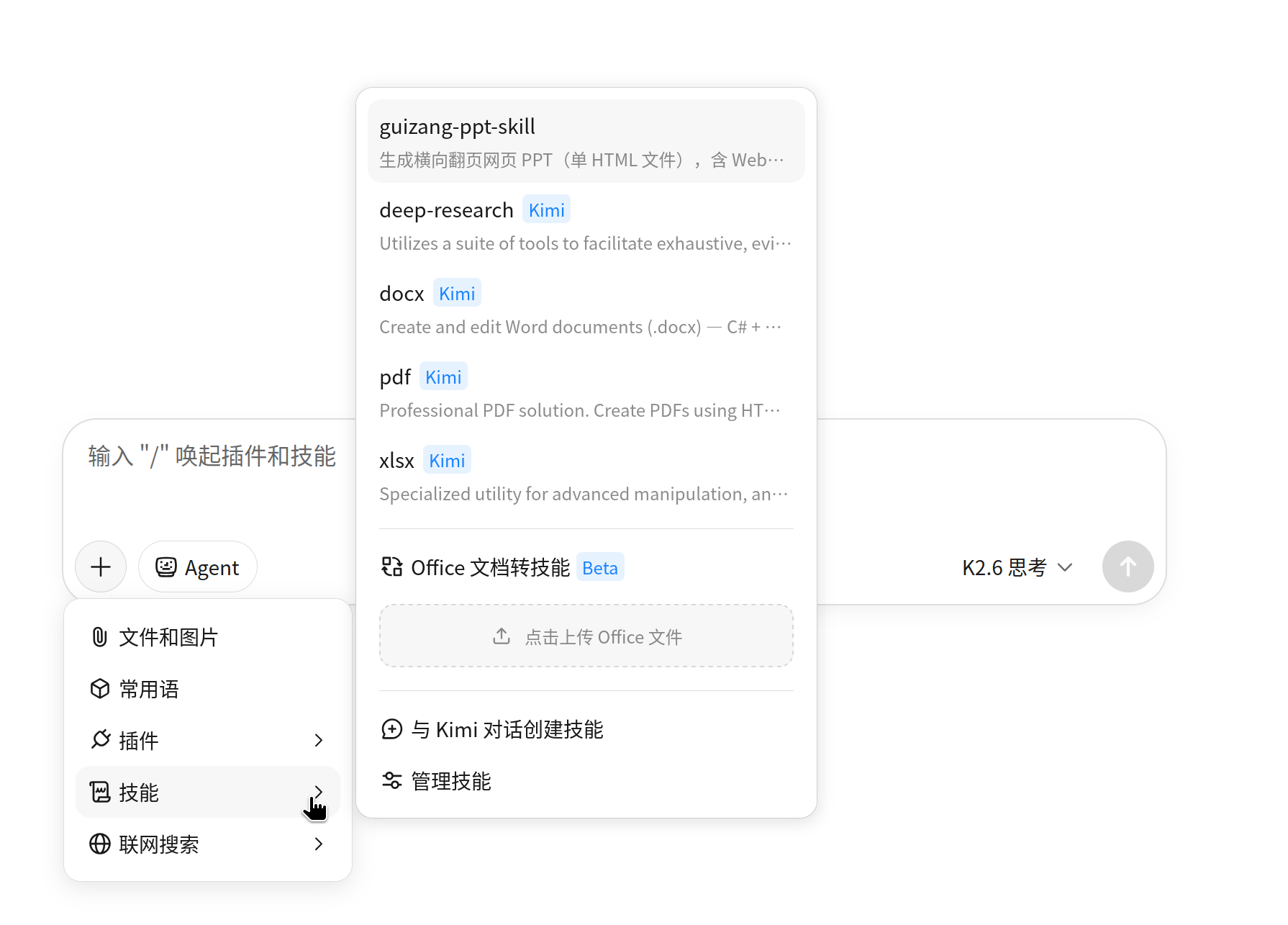The image size is (1288, 925).
Task: Click the cube icon beside 常用语
Action: coord(99,689)
